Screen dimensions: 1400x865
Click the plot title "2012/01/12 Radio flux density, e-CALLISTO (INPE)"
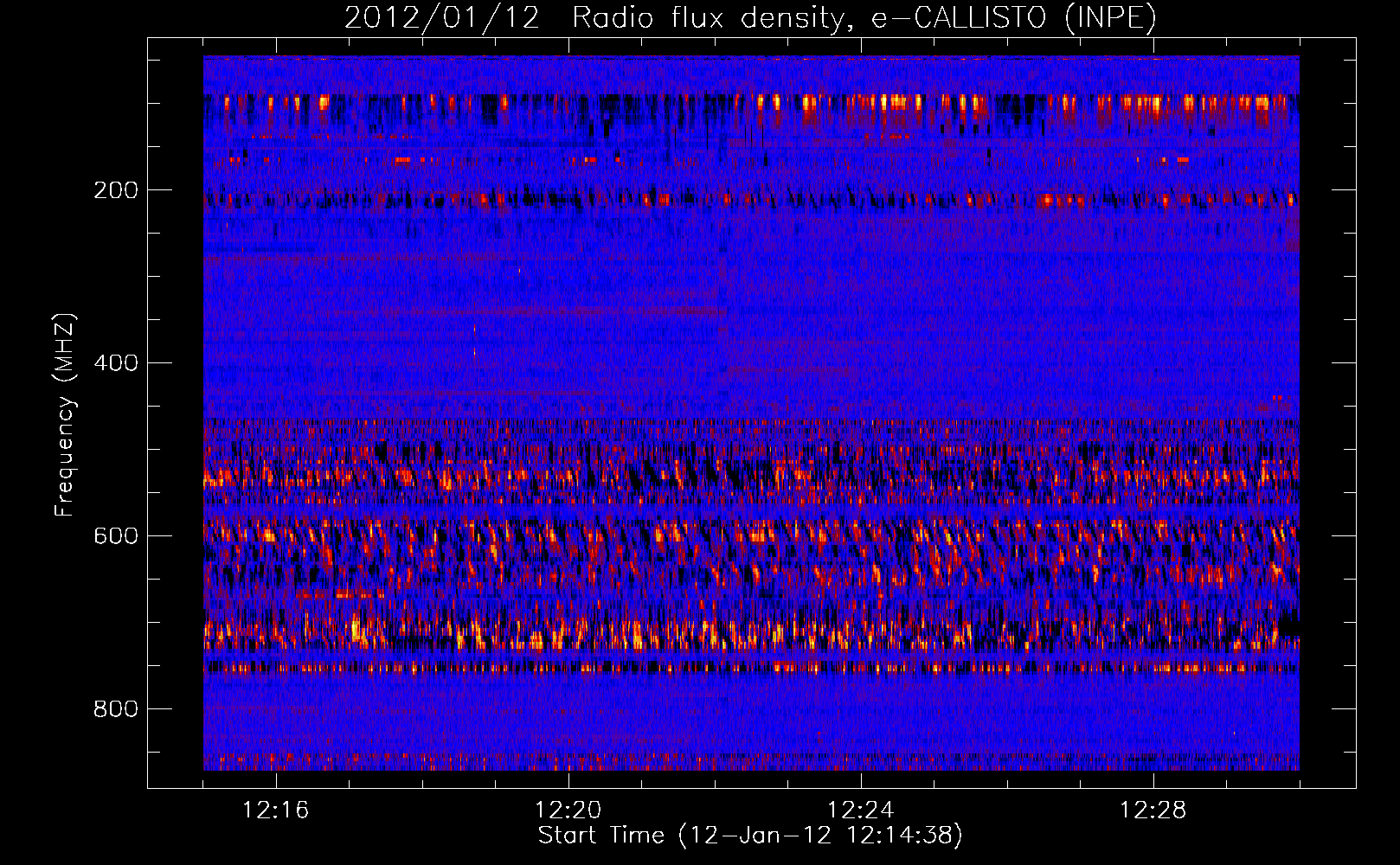tap(750, 18)
